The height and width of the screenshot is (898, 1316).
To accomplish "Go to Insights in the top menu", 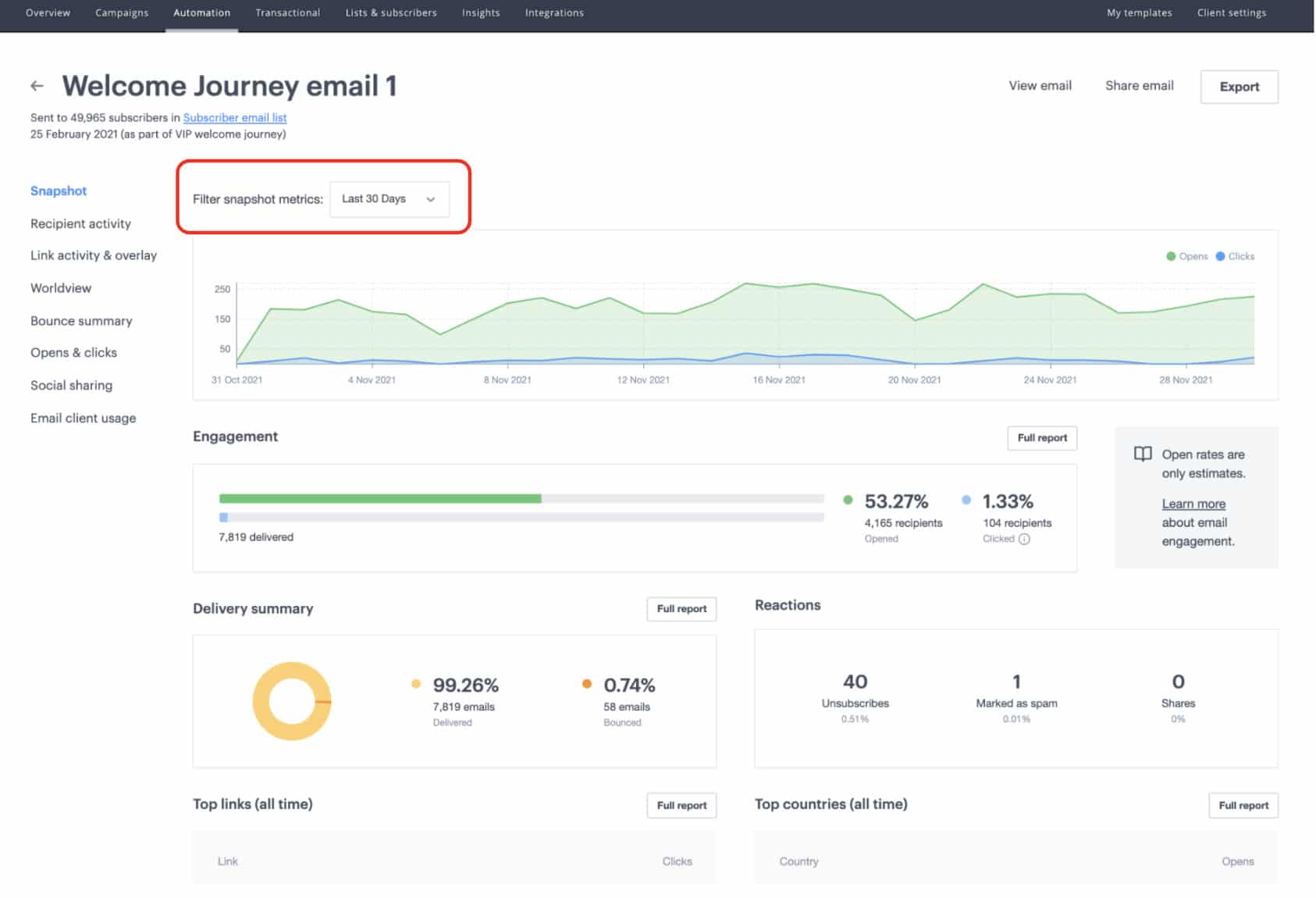I will point(480,12).
